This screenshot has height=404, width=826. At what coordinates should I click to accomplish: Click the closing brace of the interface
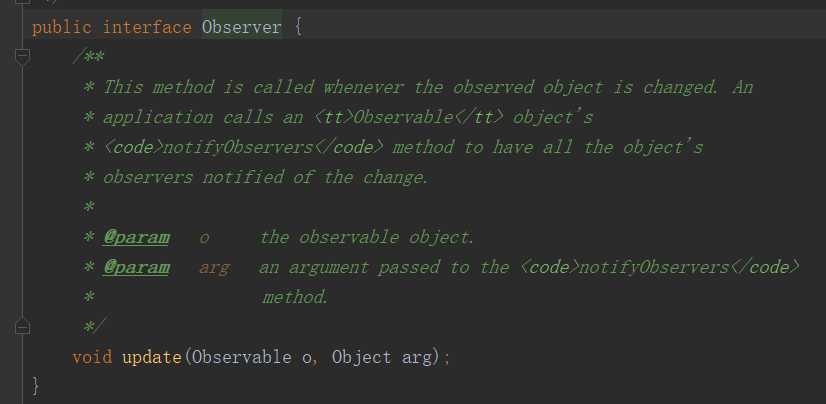[x=37, y=386]
